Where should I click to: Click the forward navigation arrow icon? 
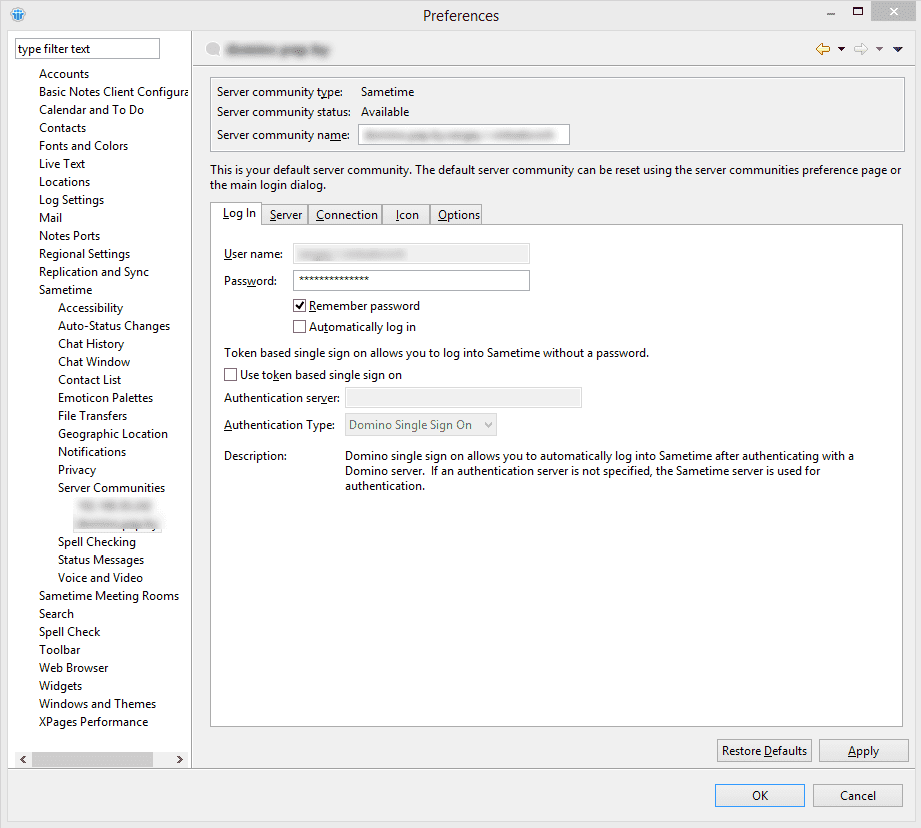861,49
